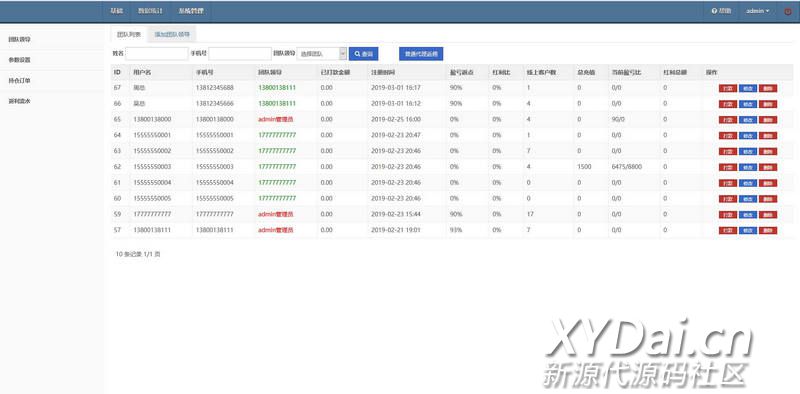800x394 pixels.
Task: Click the dropdown arrow beside the search button
Action: click(x=343, y=54)
